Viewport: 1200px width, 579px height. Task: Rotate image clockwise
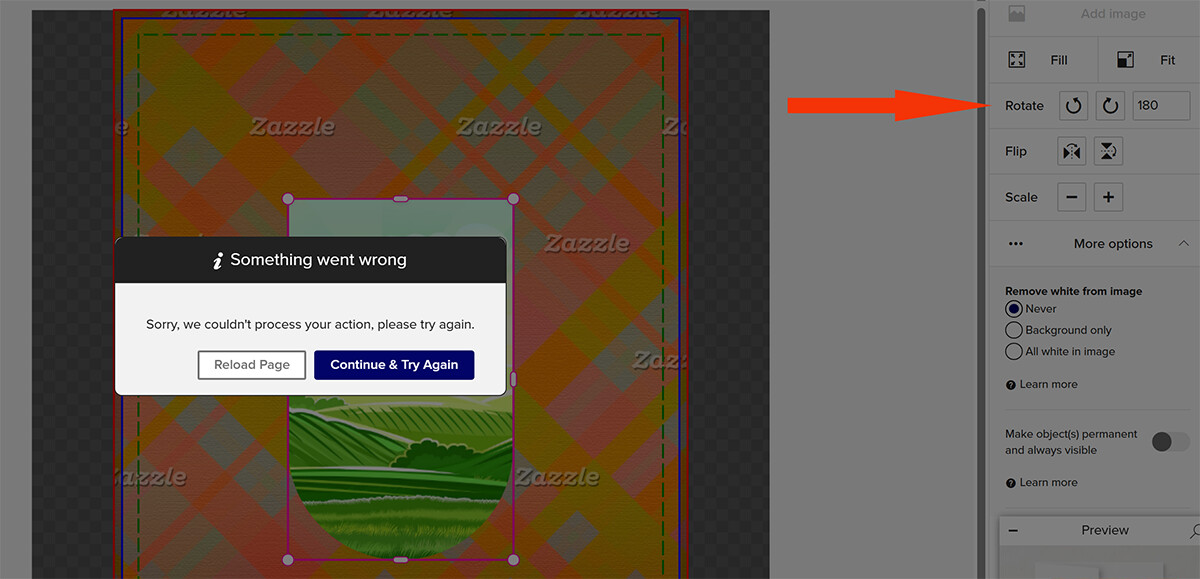(1110, 106)
